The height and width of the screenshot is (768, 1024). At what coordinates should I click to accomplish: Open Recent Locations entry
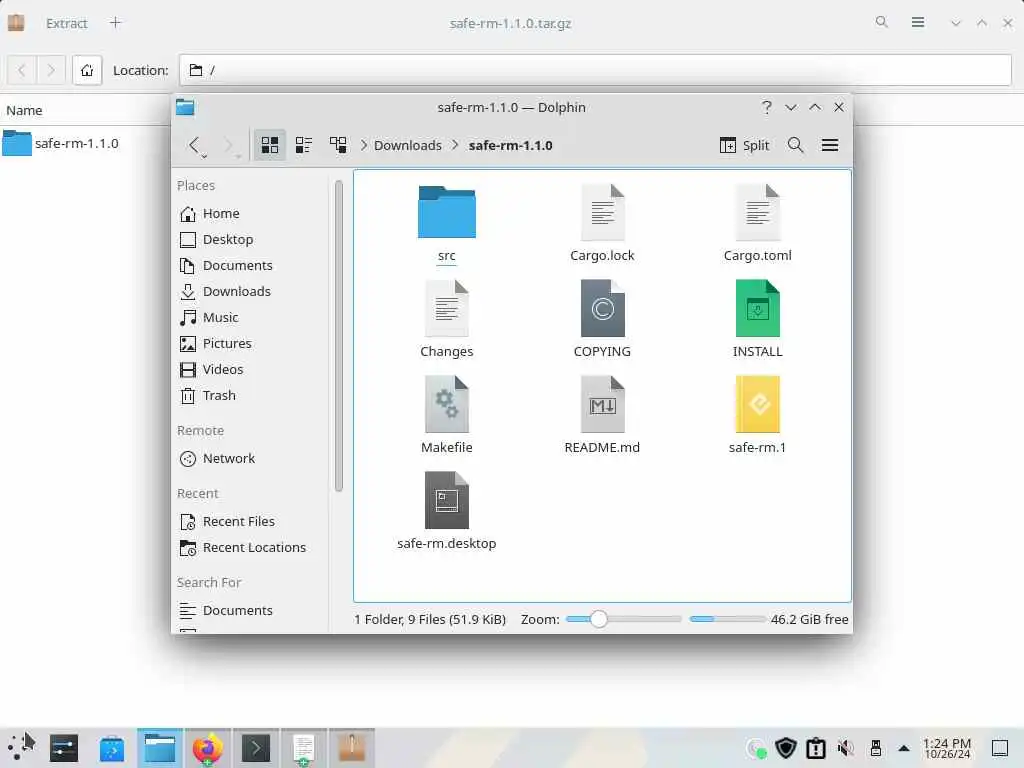pyautogui.click(x=252, y=548)
